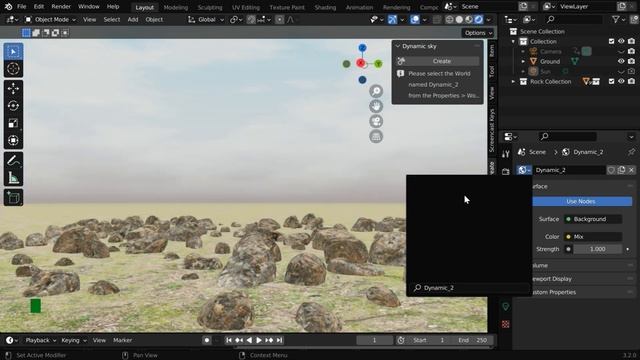Open timeline Marker menu
This screenshot has height=360, width=640.
(122, 340)
